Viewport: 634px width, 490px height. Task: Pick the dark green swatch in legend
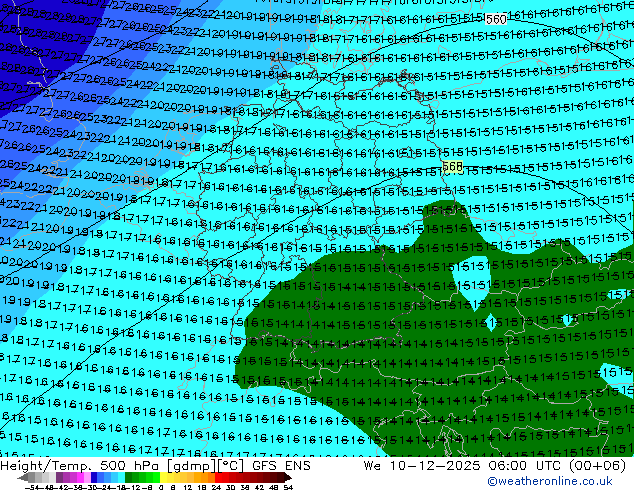click(x=129, y=477)
